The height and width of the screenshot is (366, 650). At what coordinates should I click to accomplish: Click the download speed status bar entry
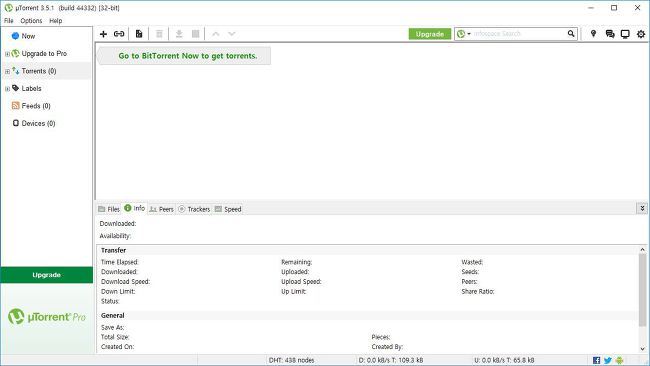391,360
